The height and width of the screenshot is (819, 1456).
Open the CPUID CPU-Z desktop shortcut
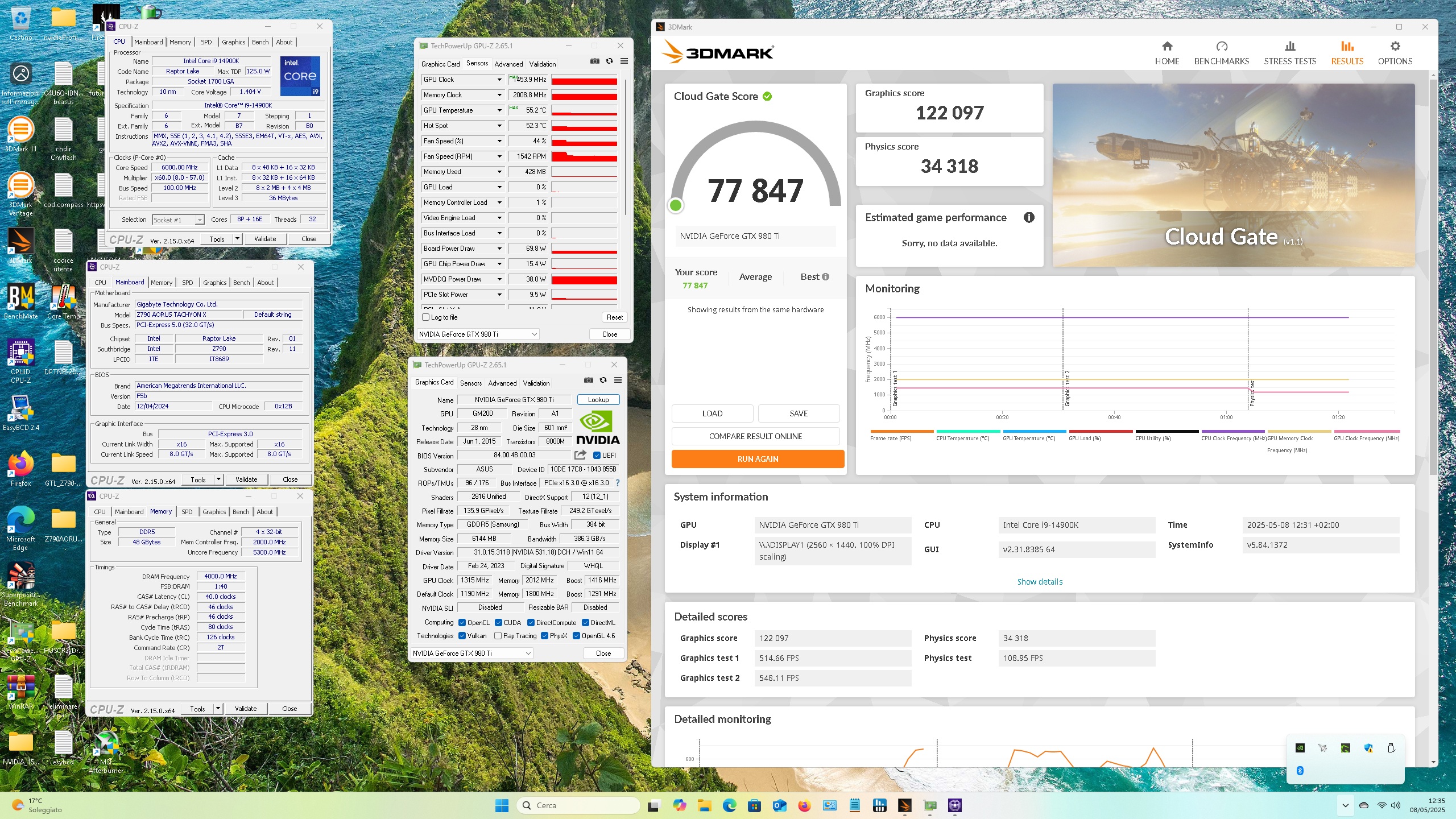(21, 361)
